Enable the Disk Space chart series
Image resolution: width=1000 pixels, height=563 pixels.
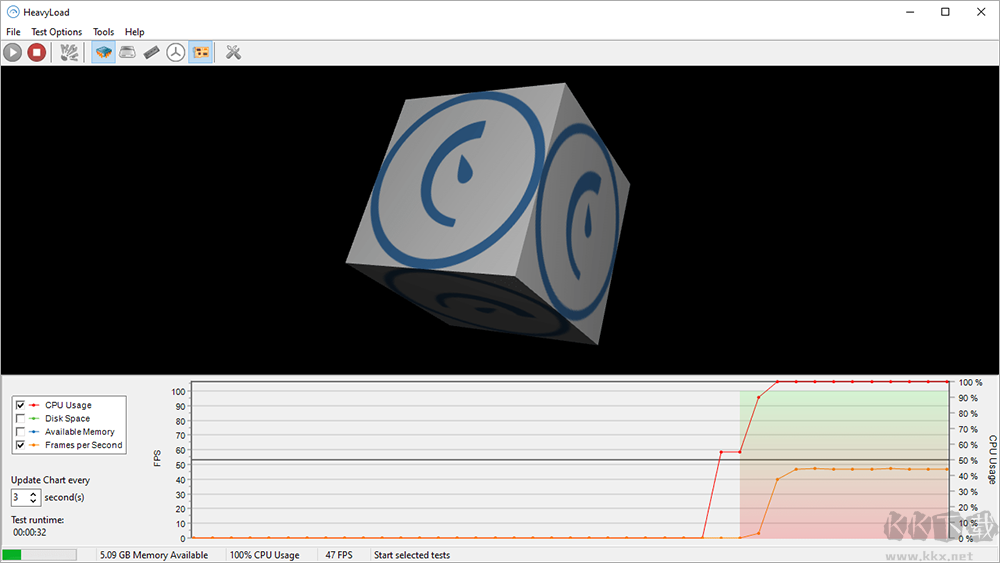pyautogui.click(x=20, y=418)
